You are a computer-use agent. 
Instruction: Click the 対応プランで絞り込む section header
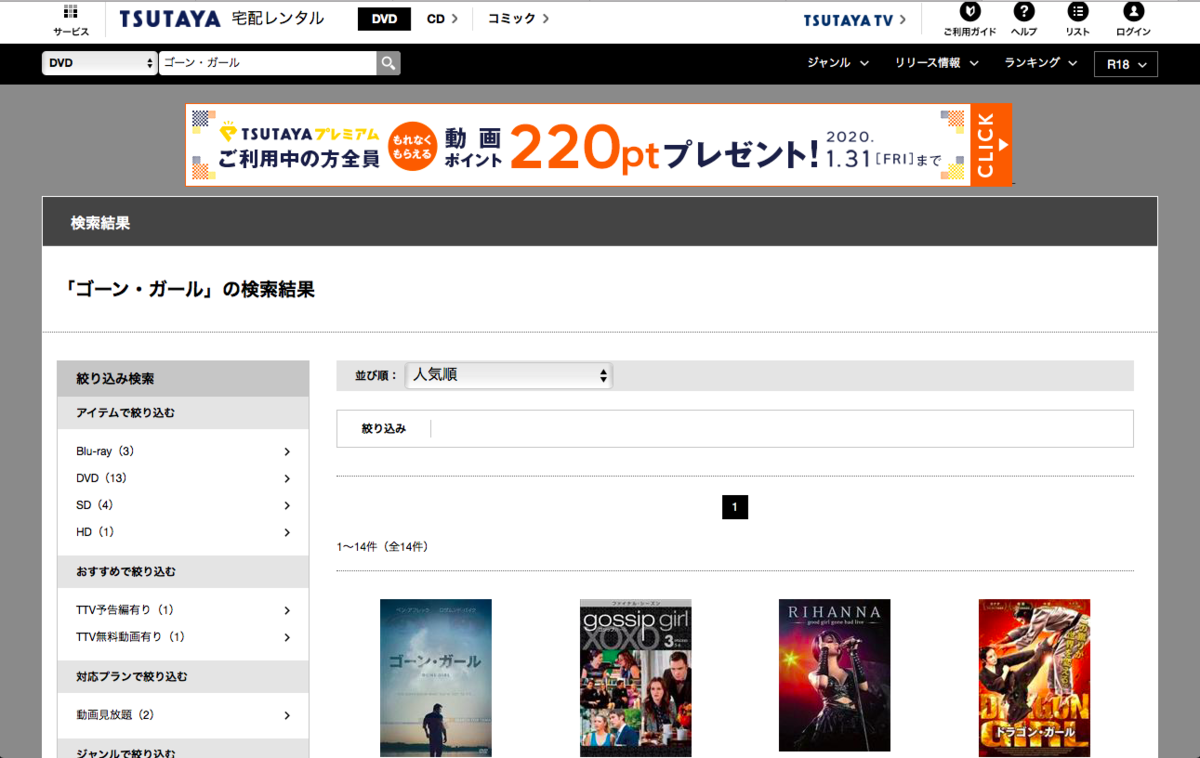point(183,677)
